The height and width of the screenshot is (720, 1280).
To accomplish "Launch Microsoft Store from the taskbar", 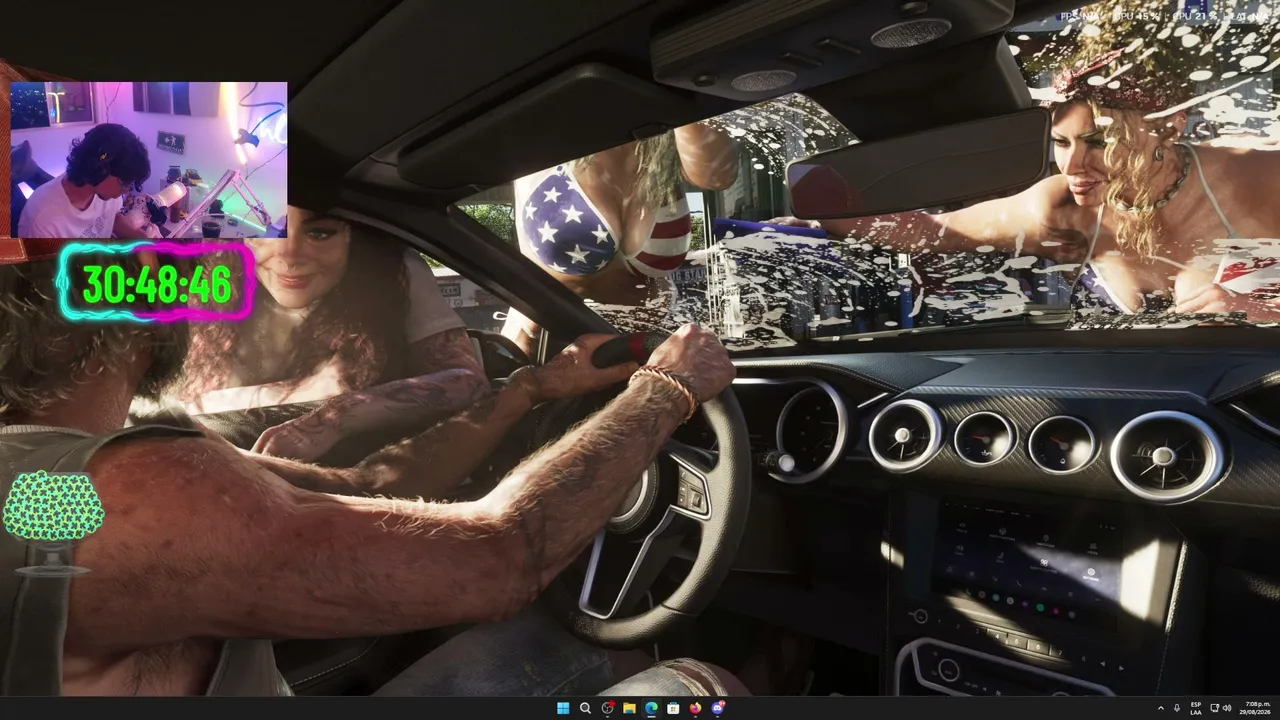I will pos(673,708).
